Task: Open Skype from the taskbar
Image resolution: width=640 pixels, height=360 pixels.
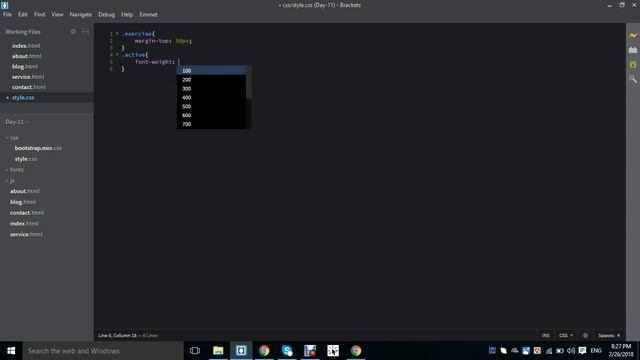Action: click(x=287, y=351)
